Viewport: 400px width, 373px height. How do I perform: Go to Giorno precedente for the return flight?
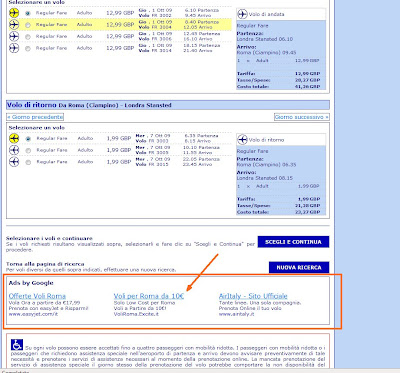tap(35, 117)
